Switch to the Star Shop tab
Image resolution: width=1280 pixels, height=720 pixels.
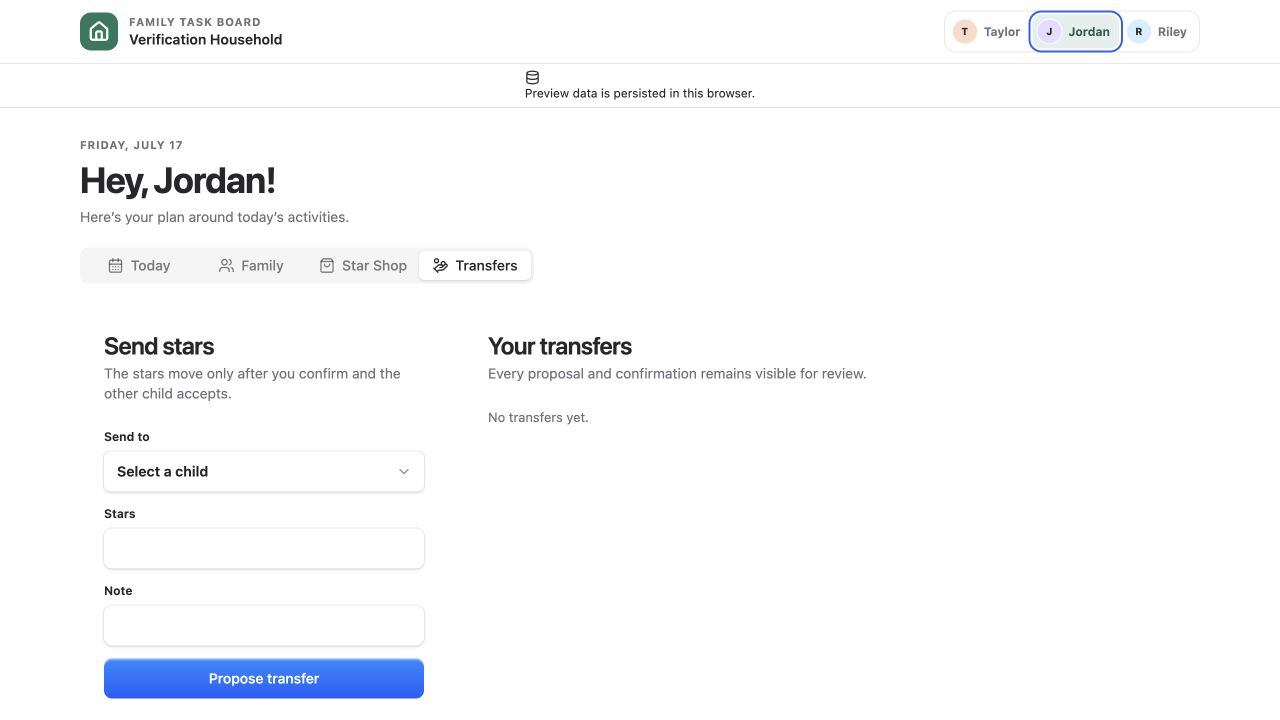coord(363,265)
